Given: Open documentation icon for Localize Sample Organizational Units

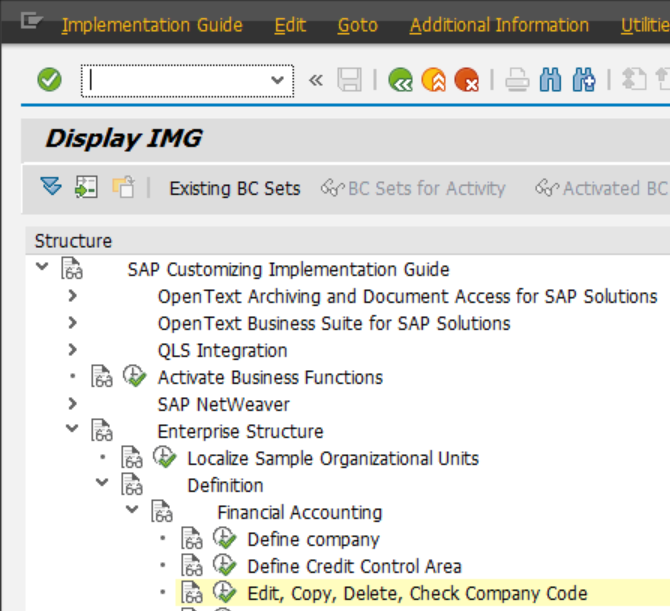Looking at the screenshot, I should [132, 457].
